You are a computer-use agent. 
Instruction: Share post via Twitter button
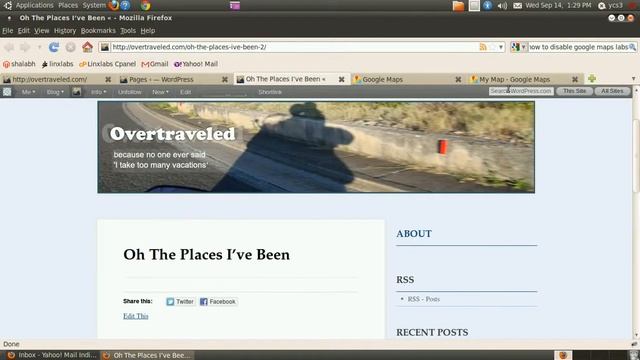(180, 302)
